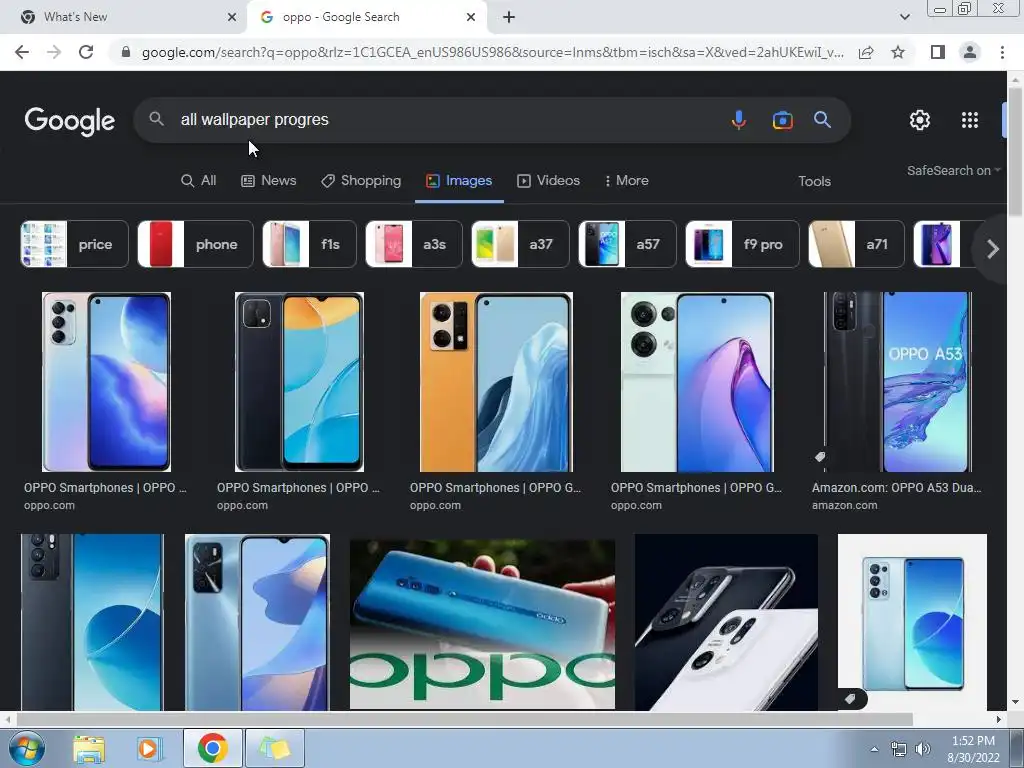Click the amazon.com source link

click(844, 505)
